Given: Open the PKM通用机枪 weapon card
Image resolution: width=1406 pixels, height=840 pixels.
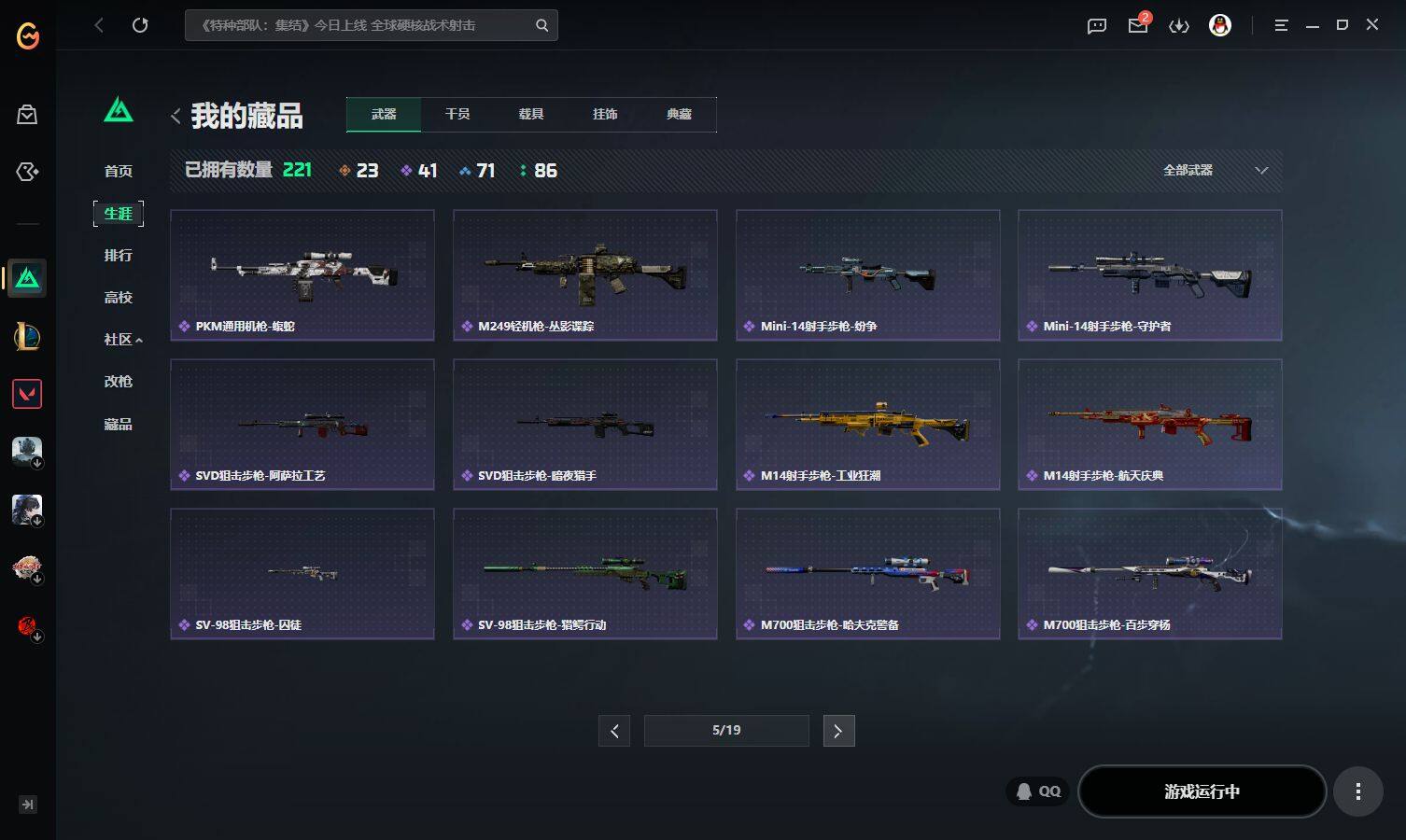Looking at the screenshot, I should point(302,275).
